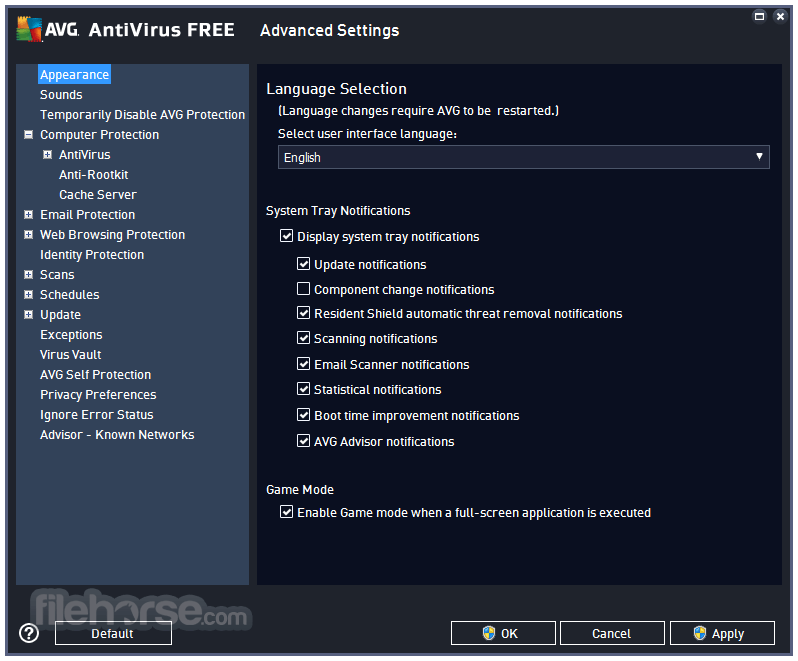Select the Scans item
The image size is (798, 661).
coord(57,274)
